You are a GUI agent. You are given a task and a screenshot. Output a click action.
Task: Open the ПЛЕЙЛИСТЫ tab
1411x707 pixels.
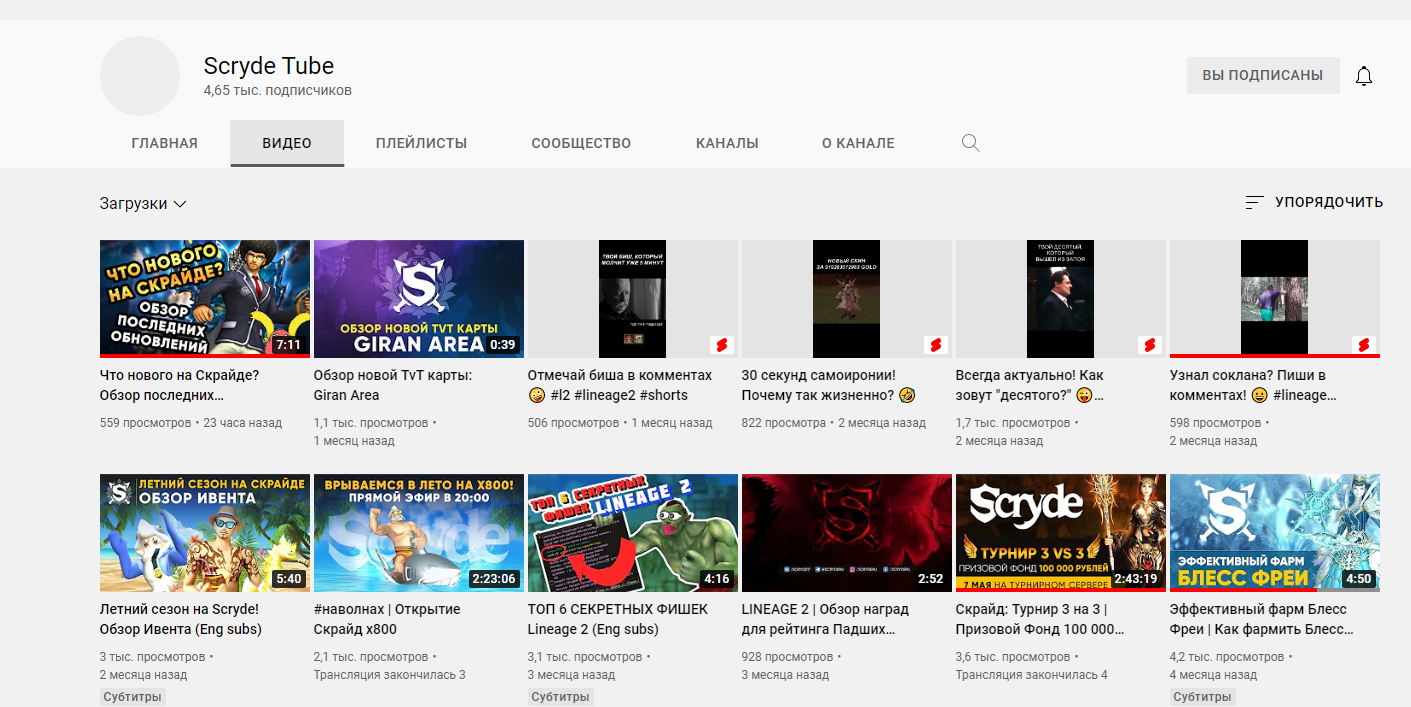tap(421, 143)
